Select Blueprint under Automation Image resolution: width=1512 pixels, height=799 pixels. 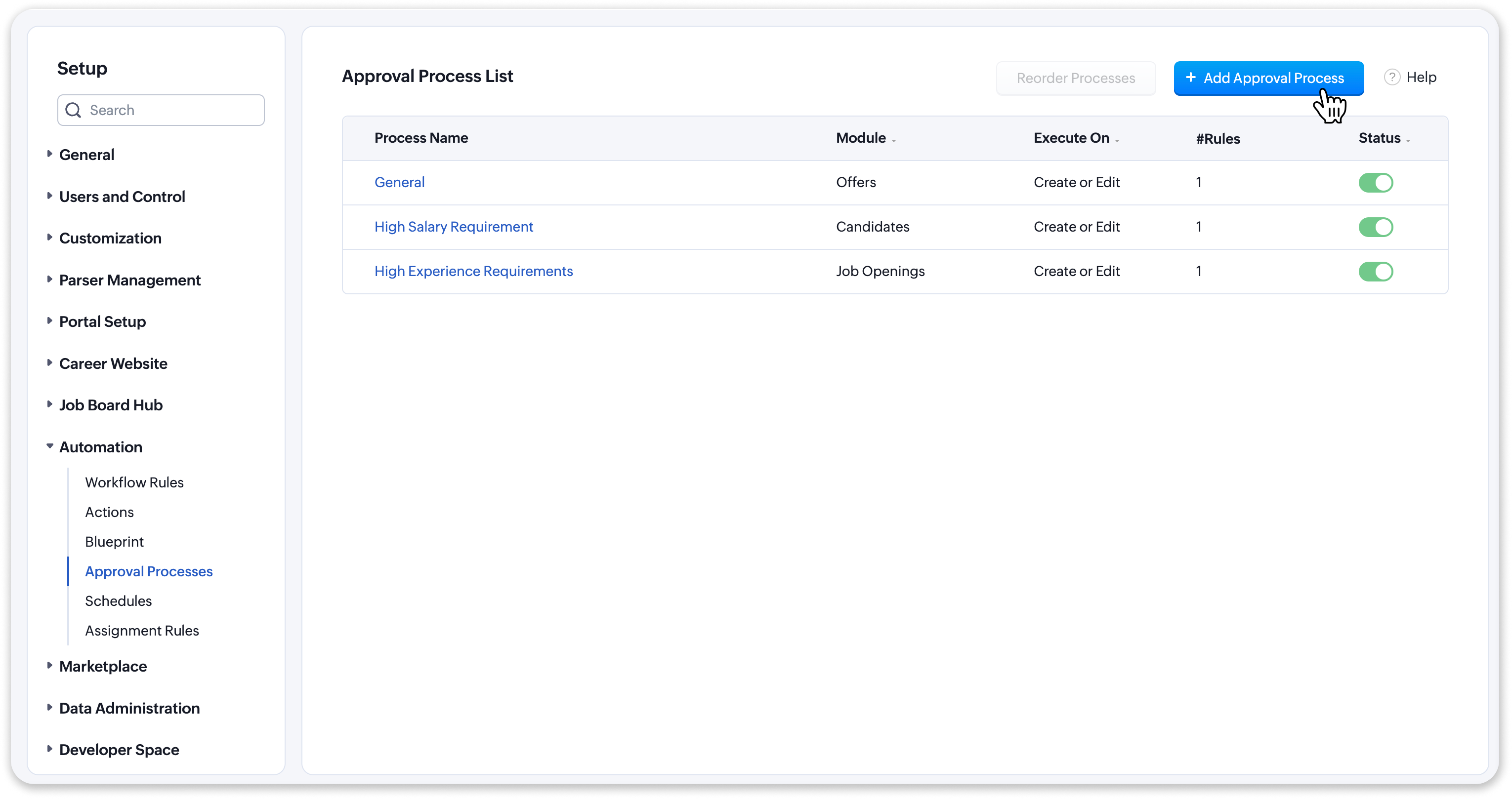point(115,541)
